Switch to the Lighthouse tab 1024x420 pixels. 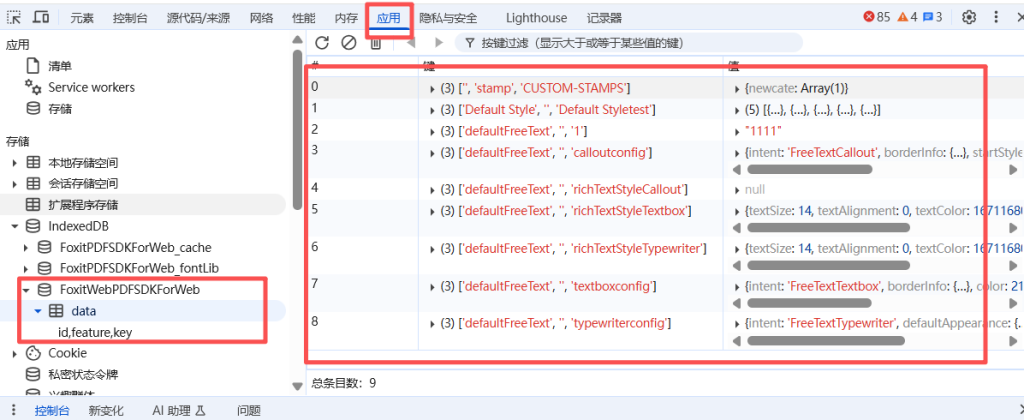coord(536,18)
